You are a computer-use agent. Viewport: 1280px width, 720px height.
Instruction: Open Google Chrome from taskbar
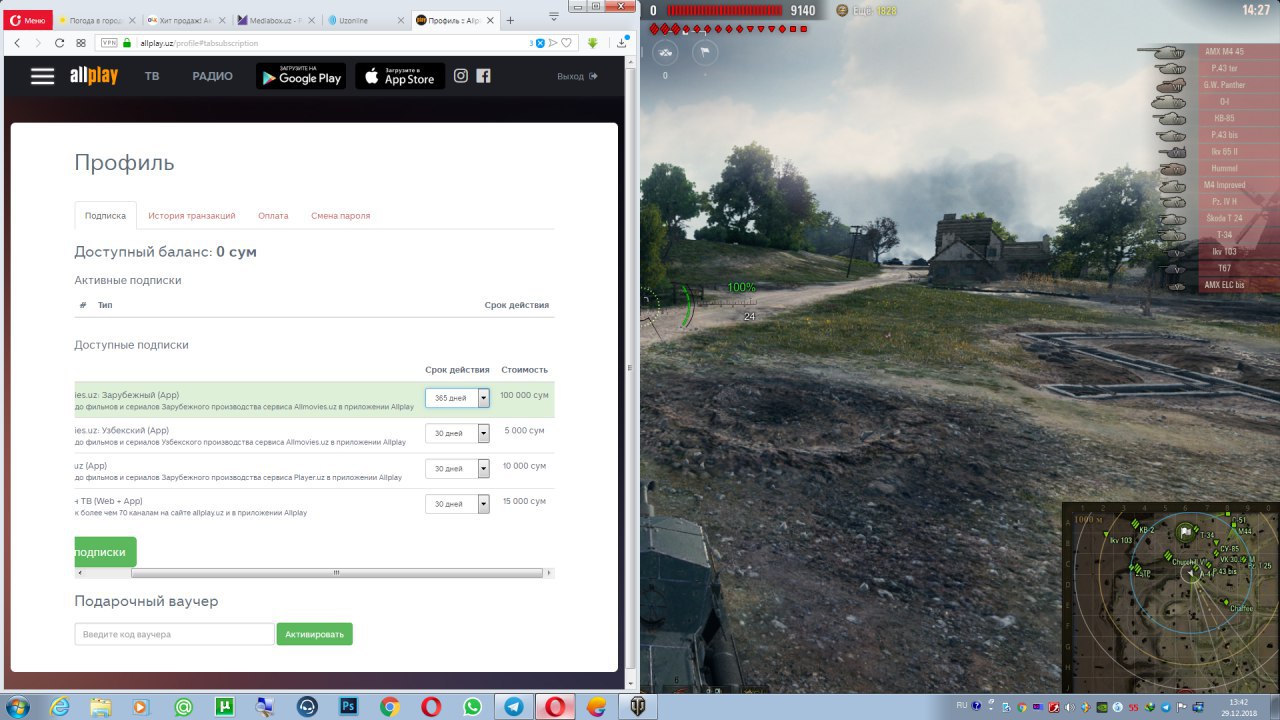(390, 706)
